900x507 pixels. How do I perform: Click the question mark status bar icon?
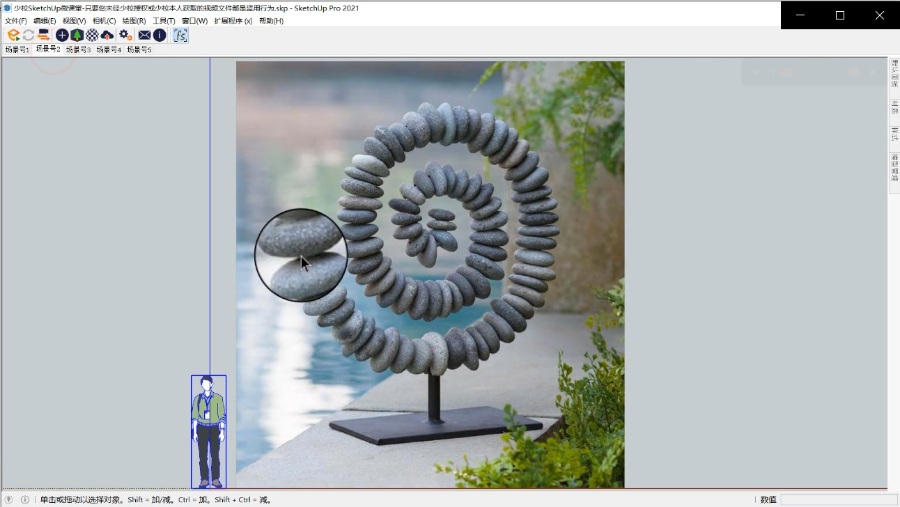(x=9, y=500)
